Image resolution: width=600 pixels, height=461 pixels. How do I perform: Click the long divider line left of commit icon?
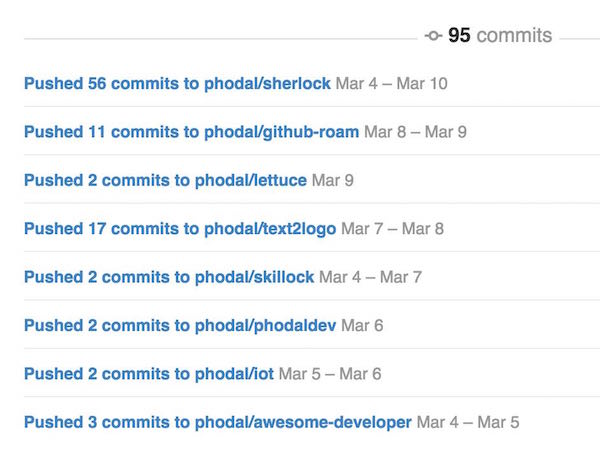point(220,39)
